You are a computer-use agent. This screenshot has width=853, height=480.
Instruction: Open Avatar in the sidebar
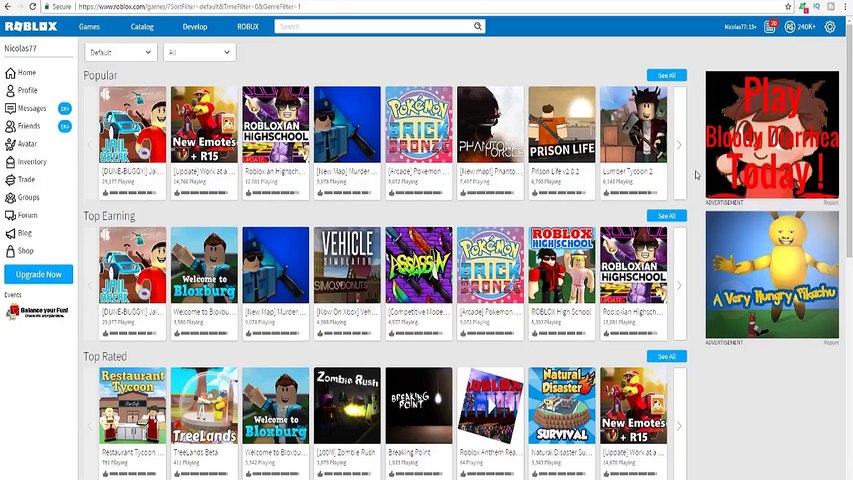pyautogui.click(x=21, y=144)
